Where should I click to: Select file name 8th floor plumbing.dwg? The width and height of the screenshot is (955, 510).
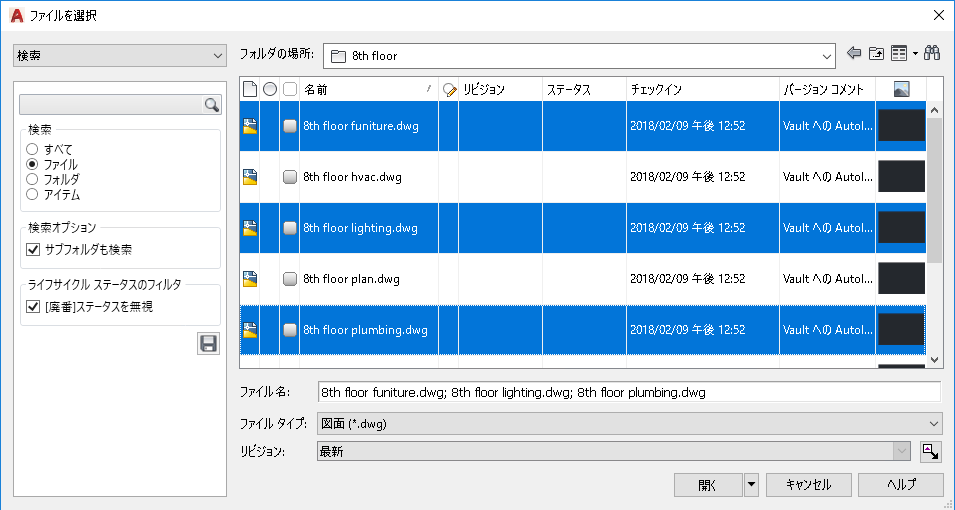tap(365, 330)
